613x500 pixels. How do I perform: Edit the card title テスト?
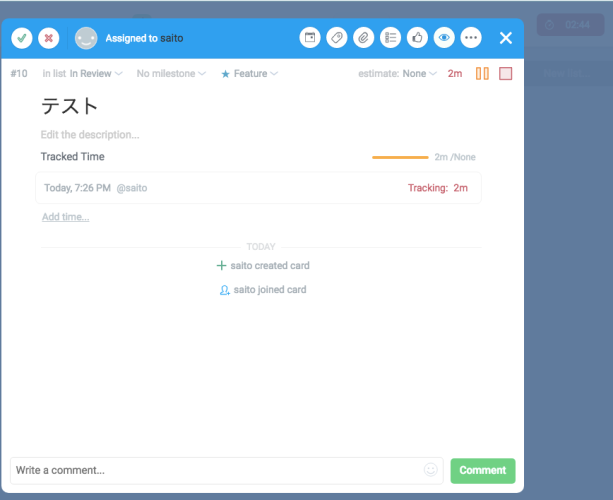tap(69, 106)
